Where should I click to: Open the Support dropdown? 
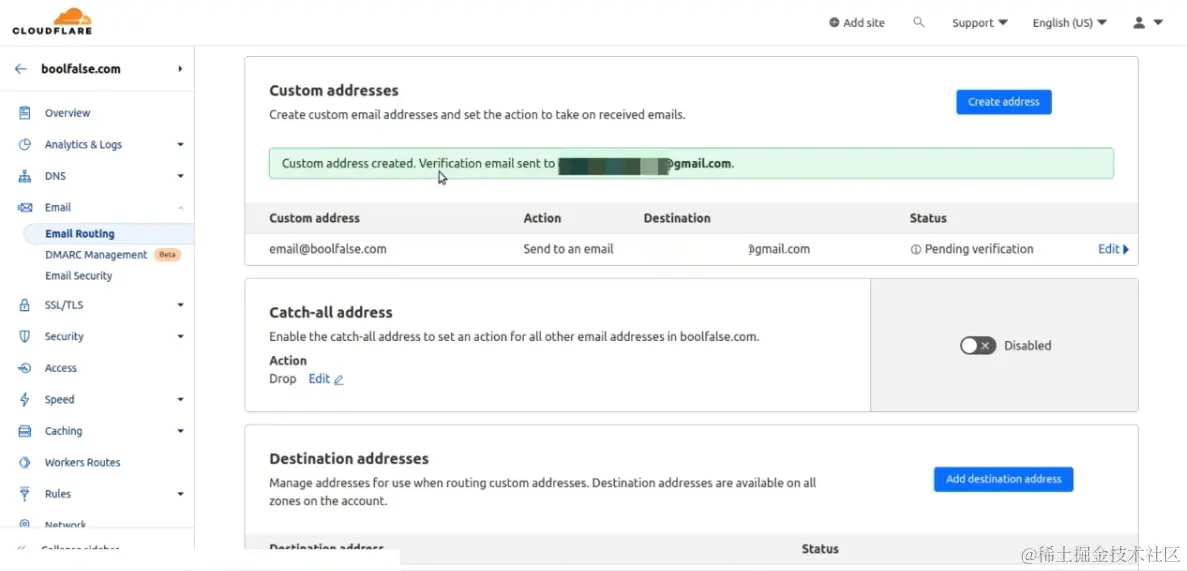coord(980,23)
